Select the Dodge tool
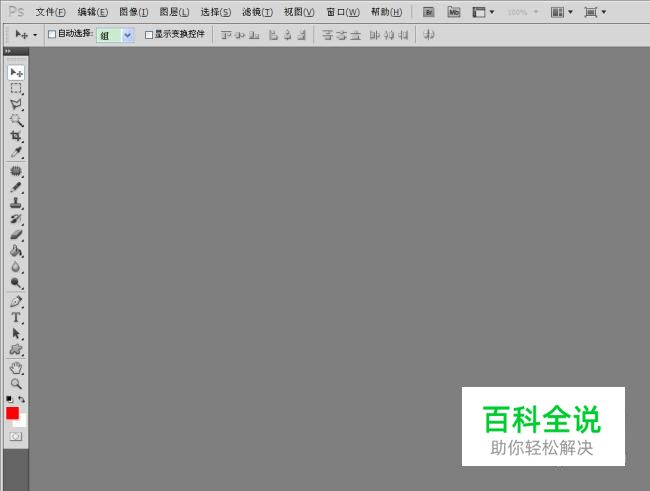The height and width of the screenshot is (491, 650). 16,283
